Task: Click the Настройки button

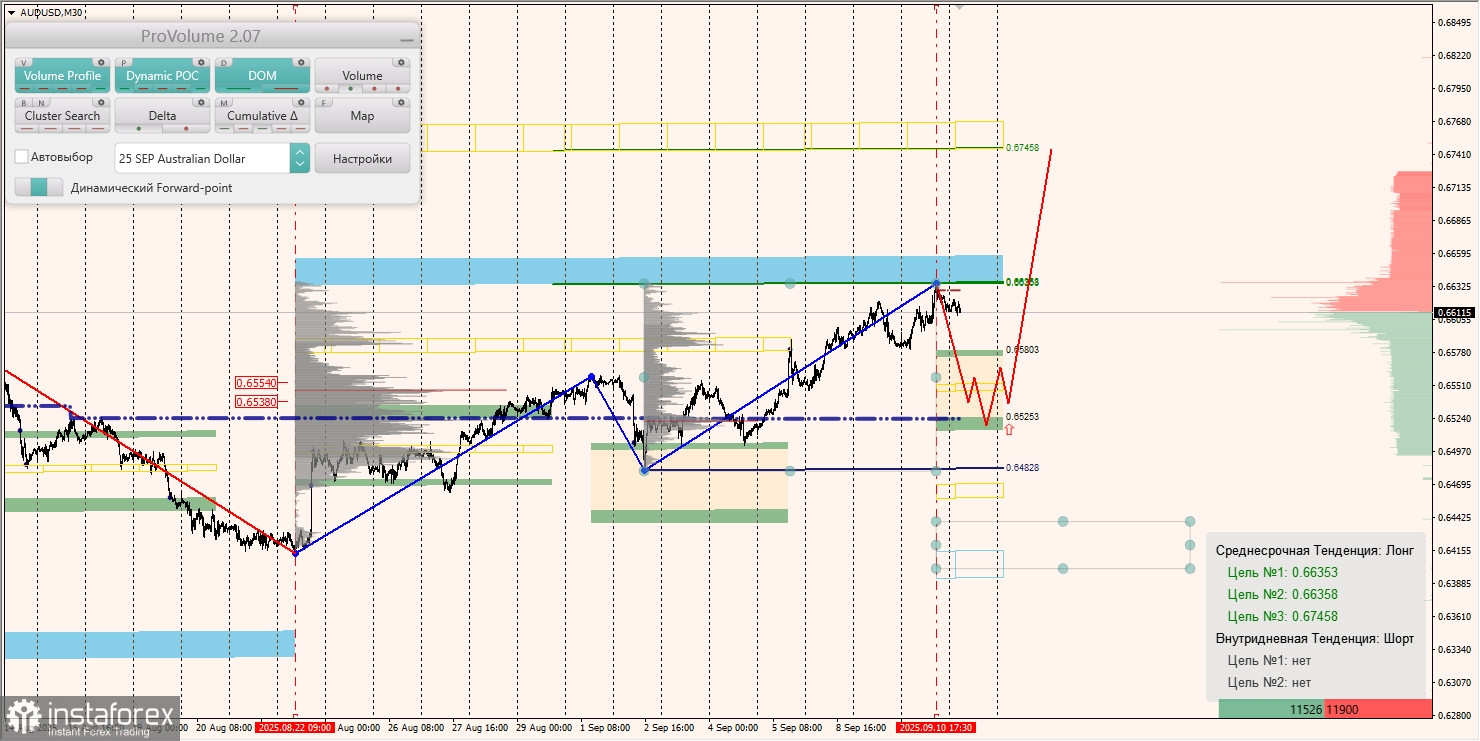Action: tap(362, 158)
